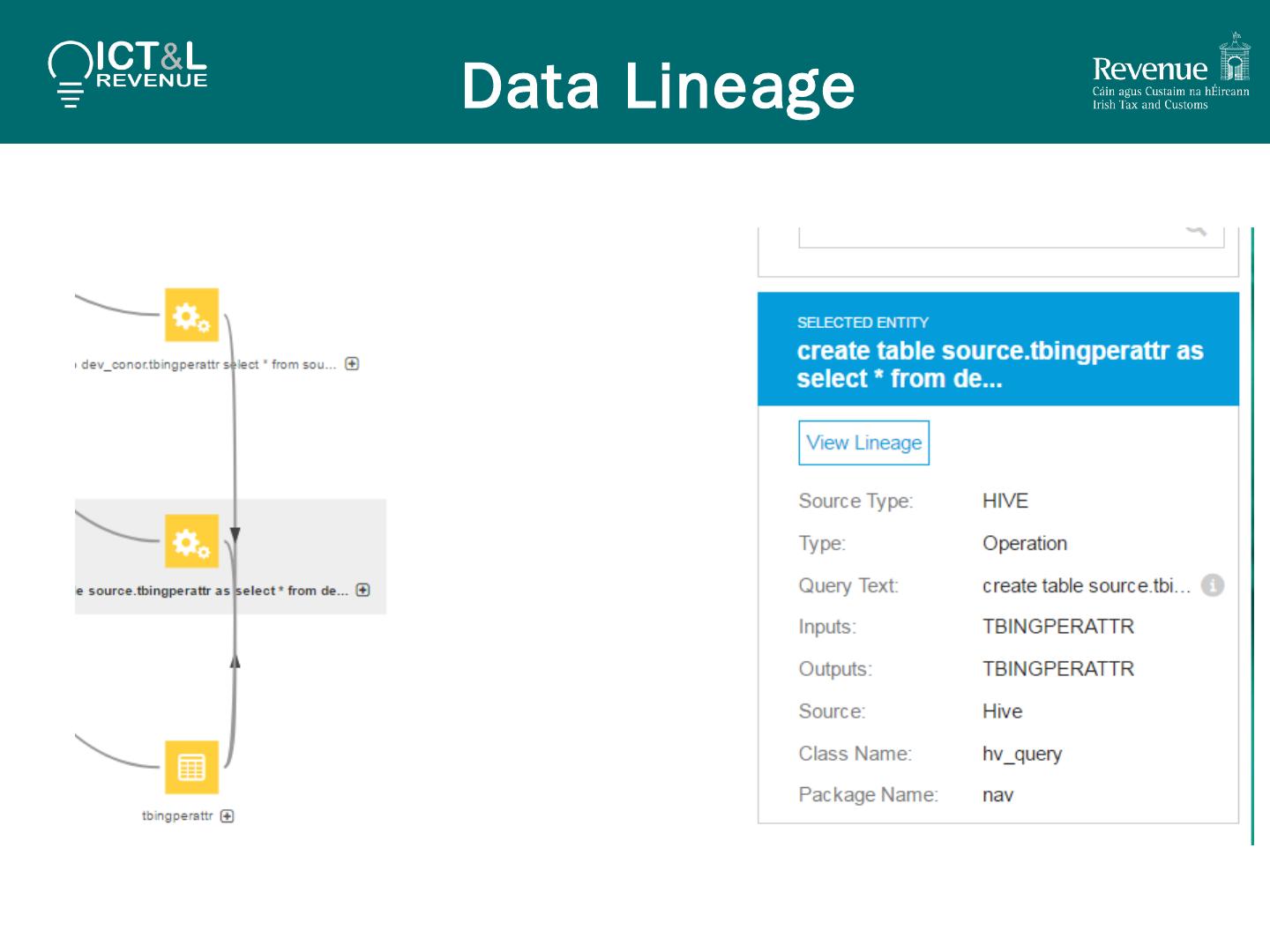
Task: Click the Hive source value
Action: [x=1002, y=711]
